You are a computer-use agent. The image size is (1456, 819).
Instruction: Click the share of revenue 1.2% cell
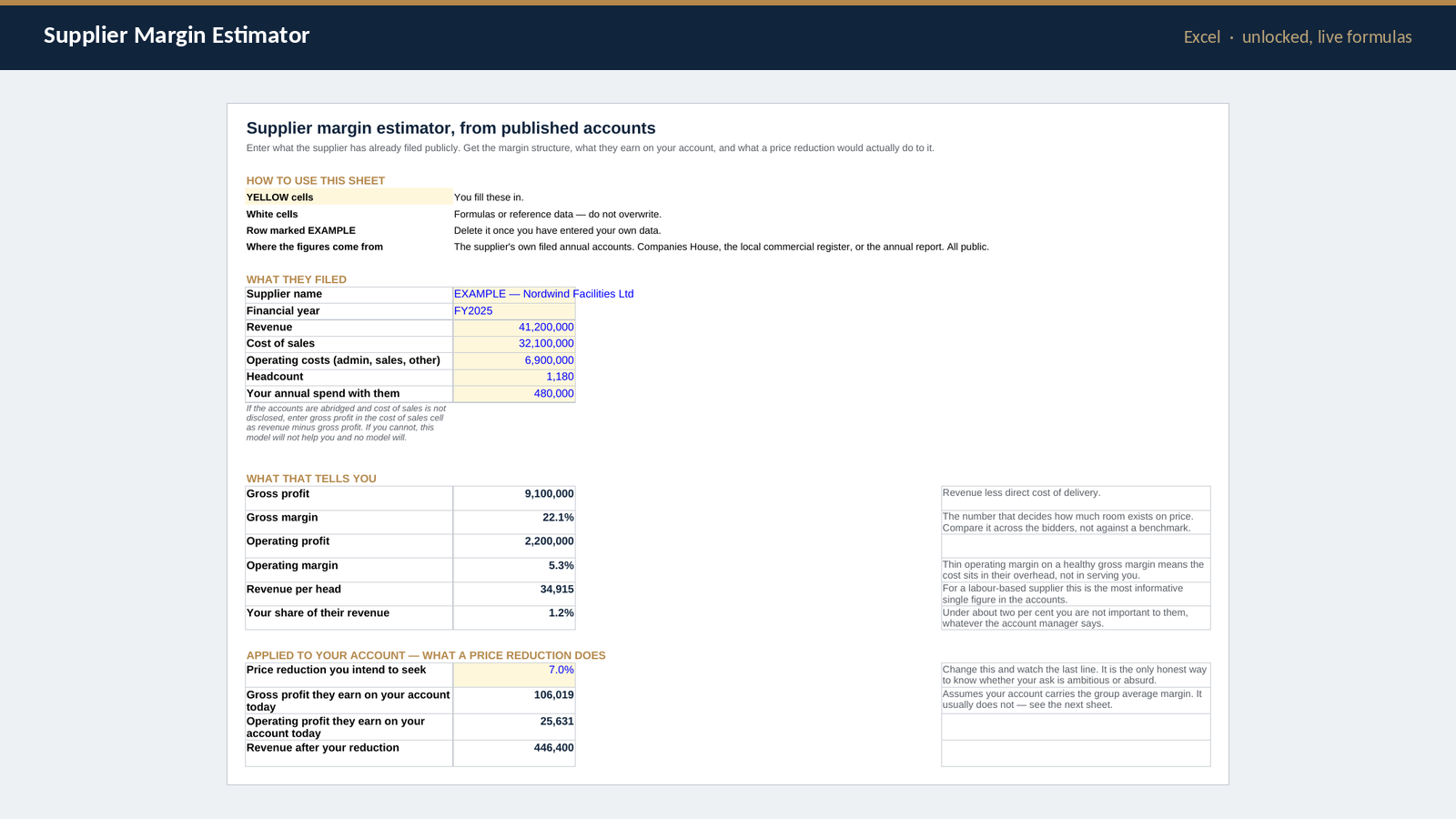point(514,618)
